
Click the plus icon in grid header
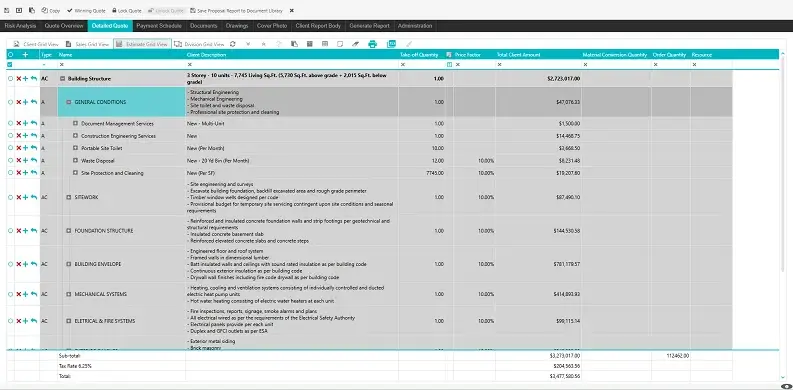coord(25,55)
